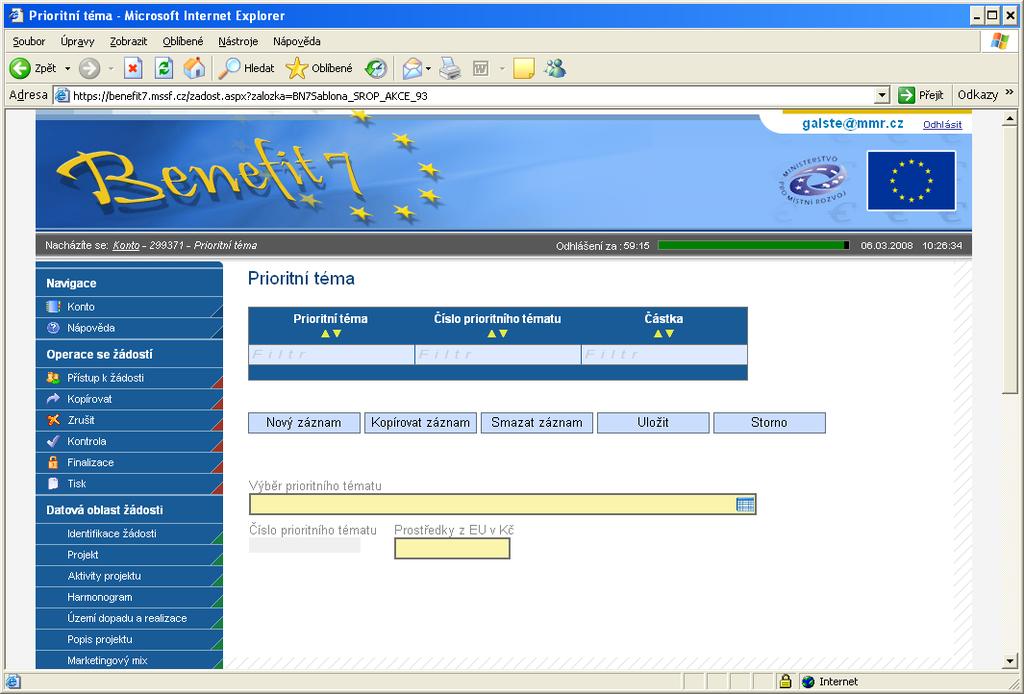This screenshot has height=694, width=1024.
Task: Sort Částka column ascending
Action: (x=658, y=334)
